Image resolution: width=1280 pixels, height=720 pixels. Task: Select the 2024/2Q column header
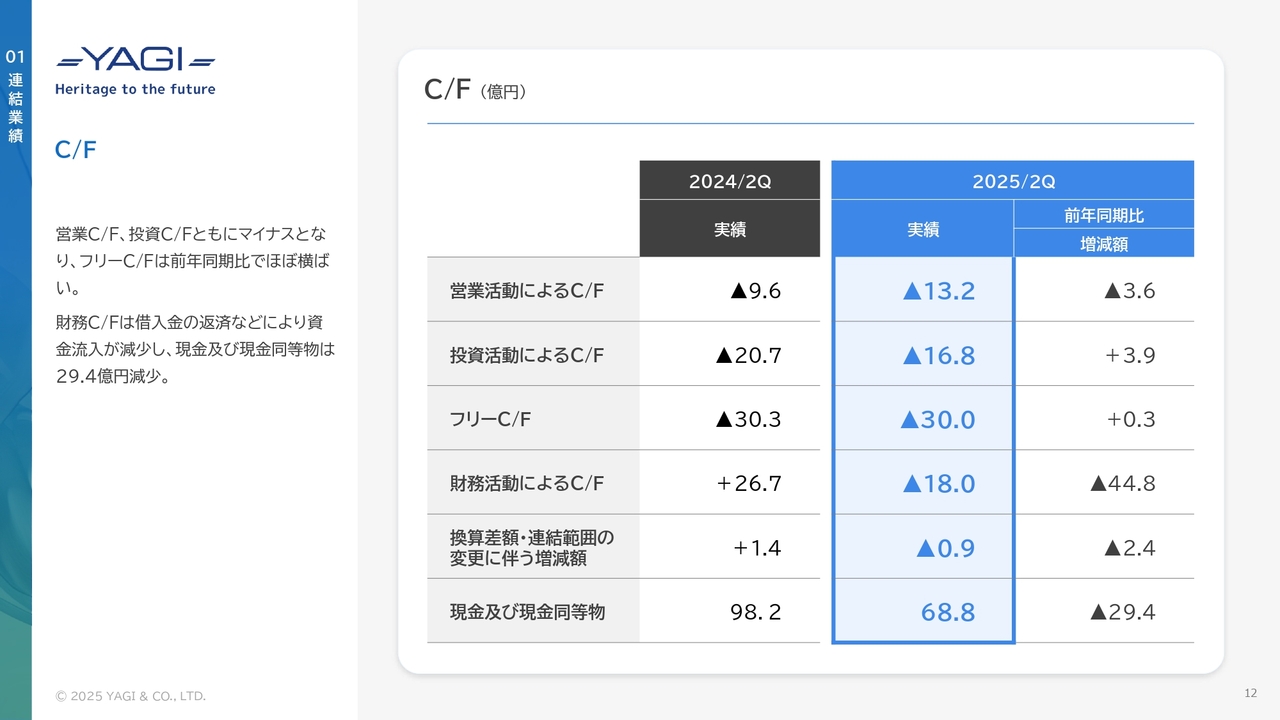point(729,181)
